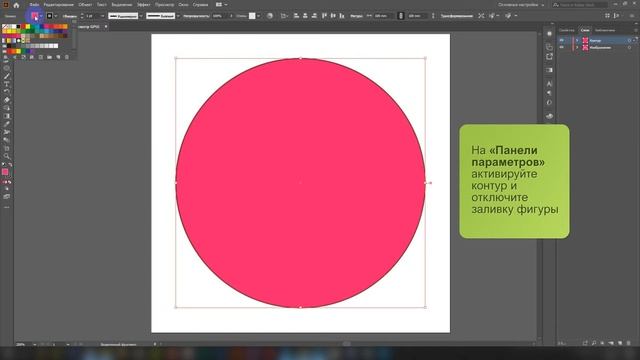Click the opacity percentage field
This screenshot has height=360, width=640.
point(219,16)
